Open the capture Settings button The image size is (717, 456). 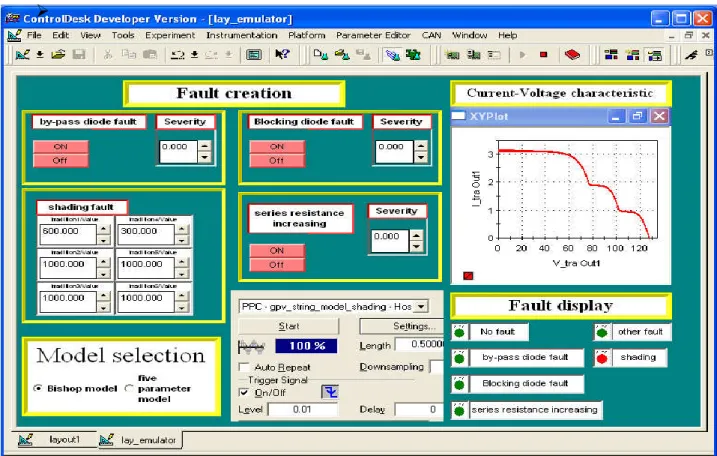[x=401, y=326]
